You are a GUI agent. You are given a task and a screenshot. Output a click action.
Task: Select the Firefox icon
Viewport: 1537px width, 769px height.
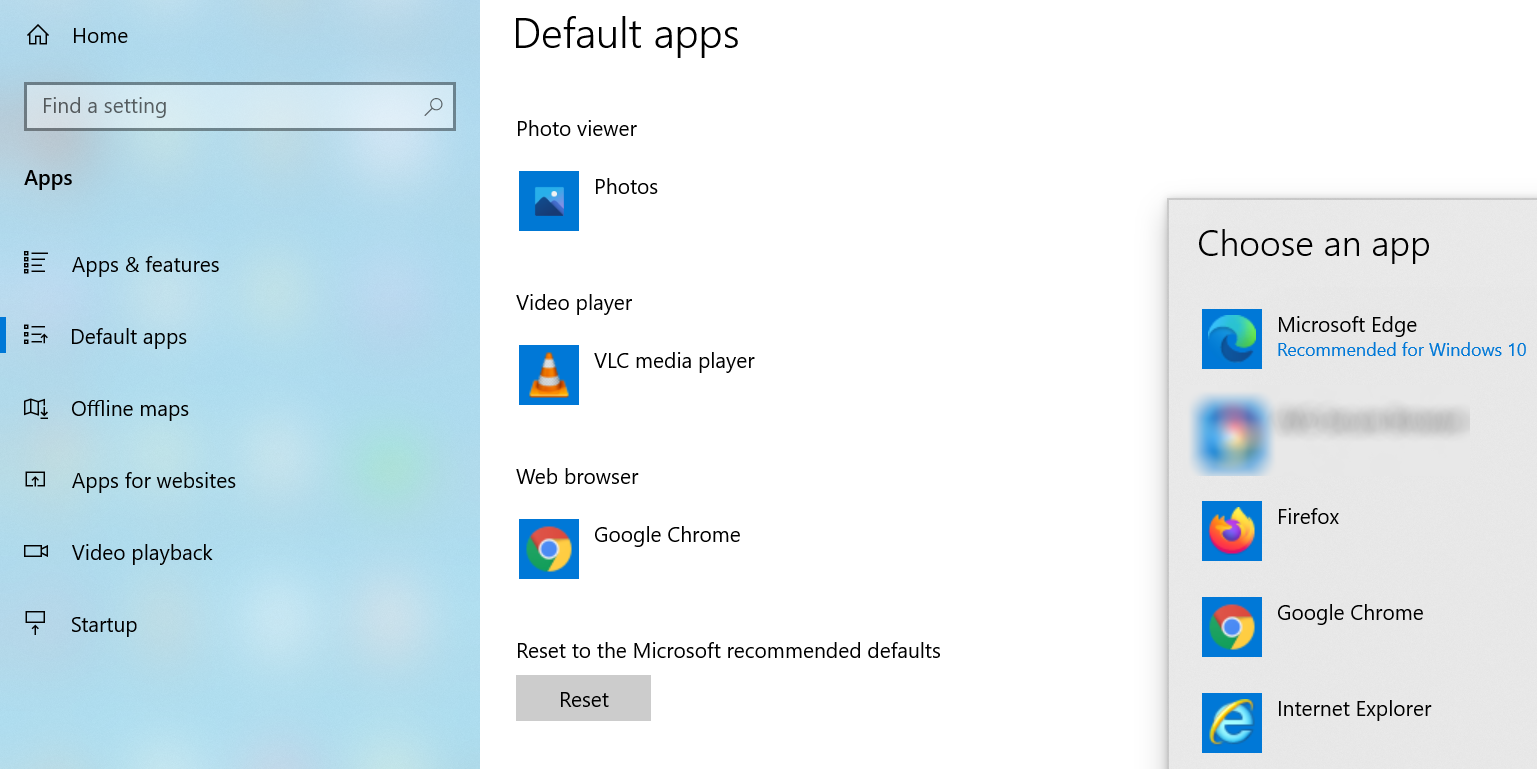(x=1231, y=531)
